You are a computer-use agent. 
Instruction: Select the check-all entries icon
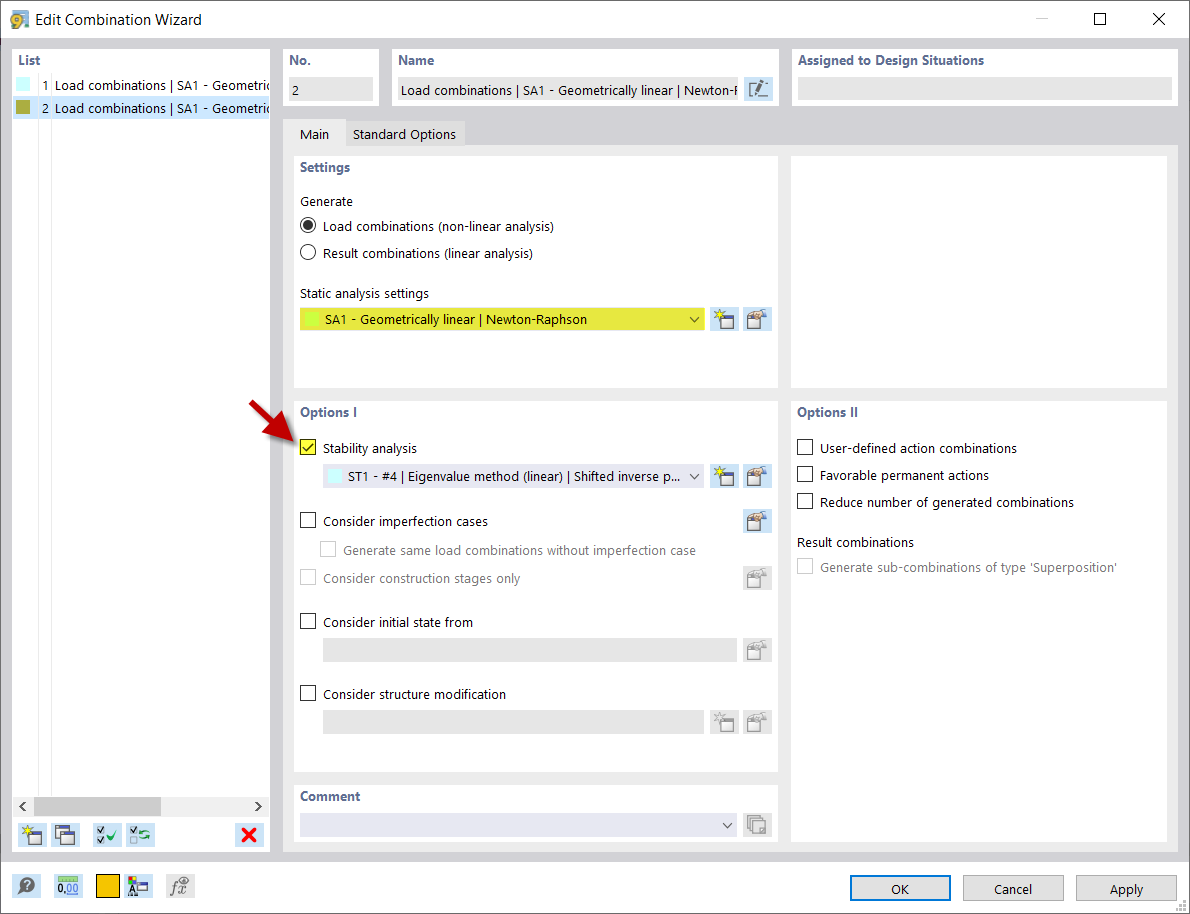(107, 834)
